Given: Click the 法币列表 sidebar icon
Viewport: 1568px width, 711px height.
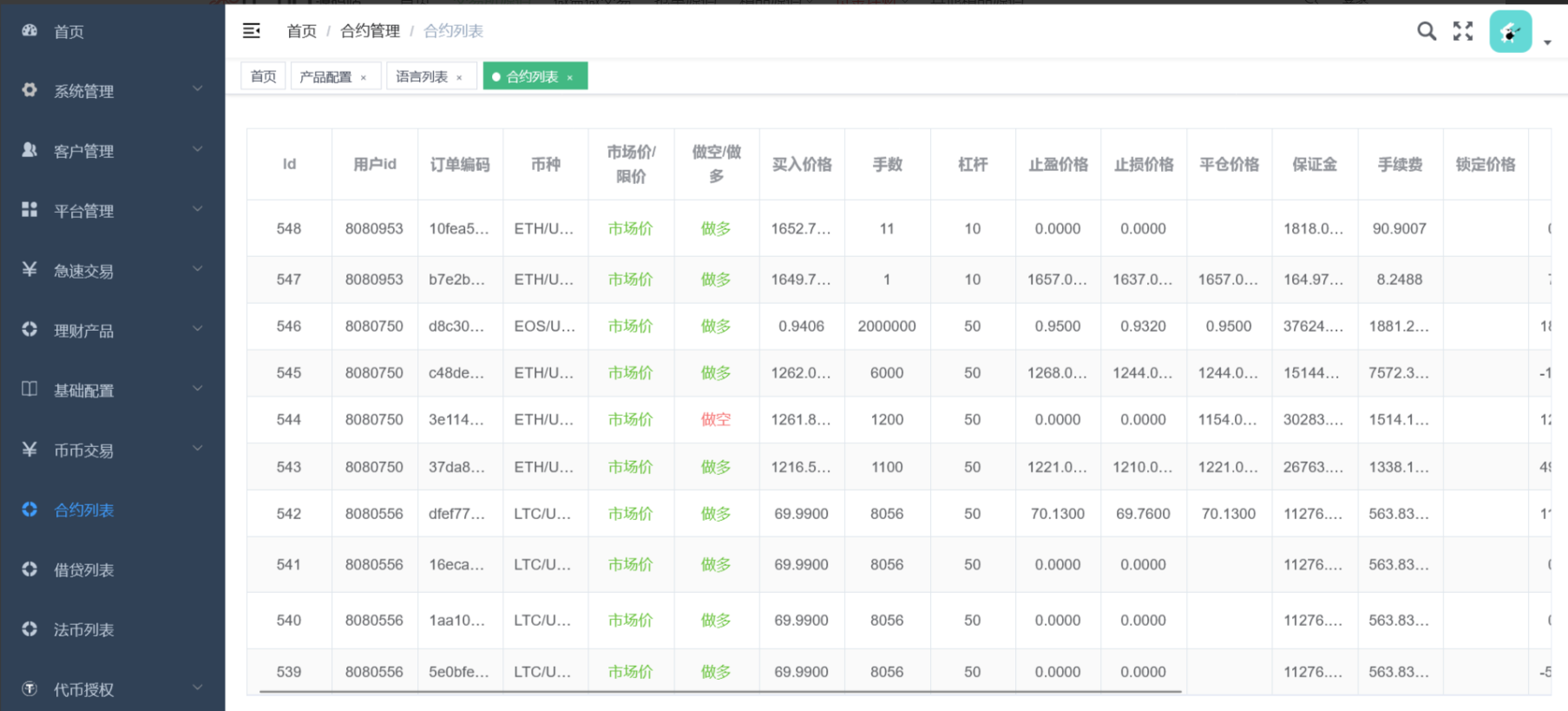Looking at the screenshot, I should [x=30, y=629].
